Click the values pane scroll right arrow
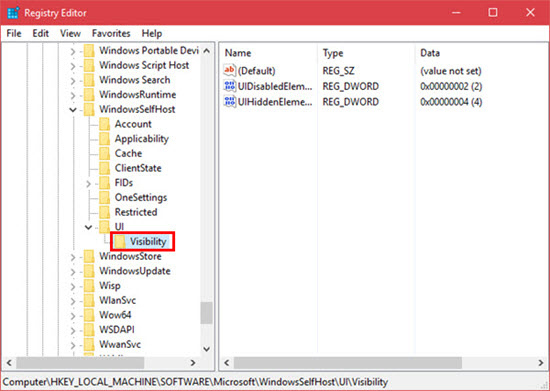This screenshot has width=550, height=391. (541, 363)
